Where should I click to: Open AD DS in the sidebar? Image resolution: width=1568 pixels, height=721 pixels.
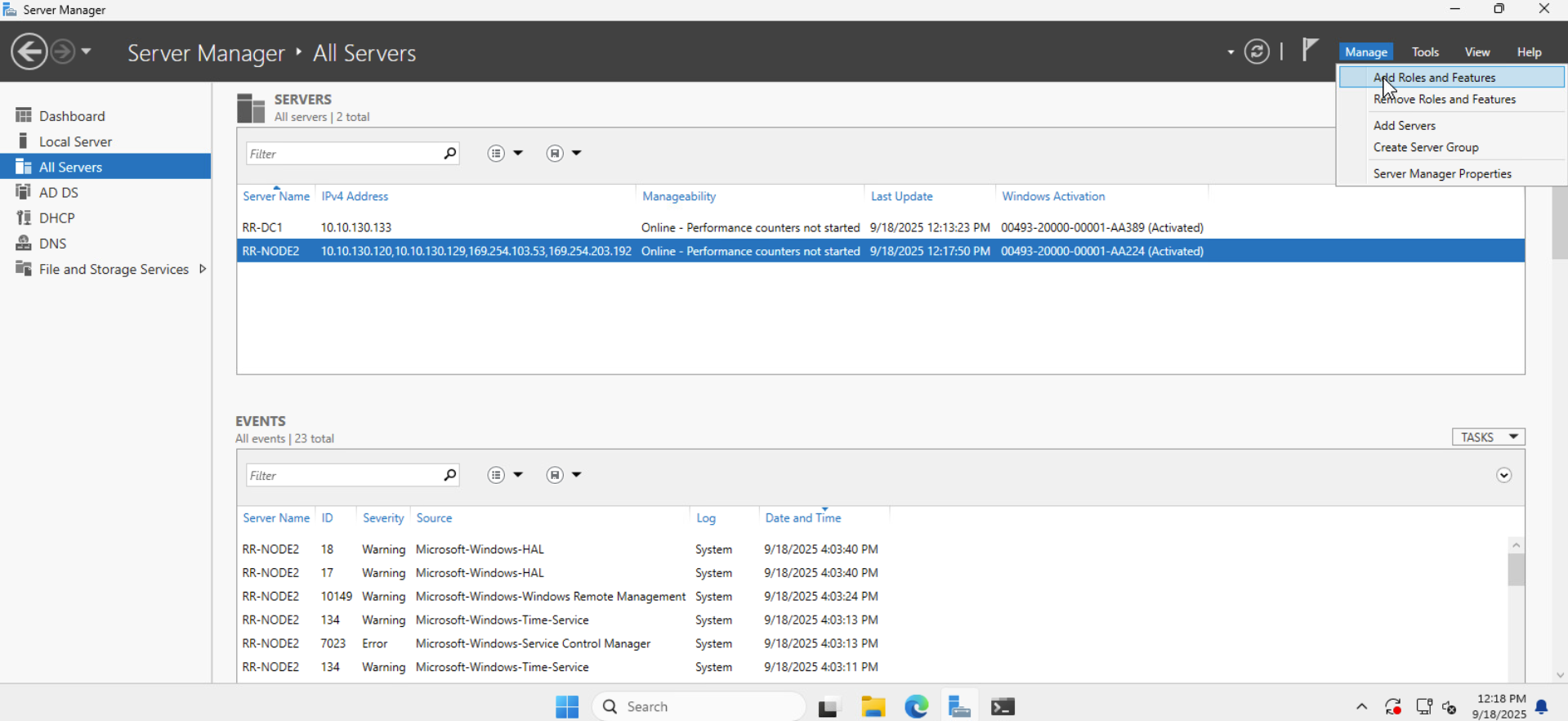[x=105, y=192]
